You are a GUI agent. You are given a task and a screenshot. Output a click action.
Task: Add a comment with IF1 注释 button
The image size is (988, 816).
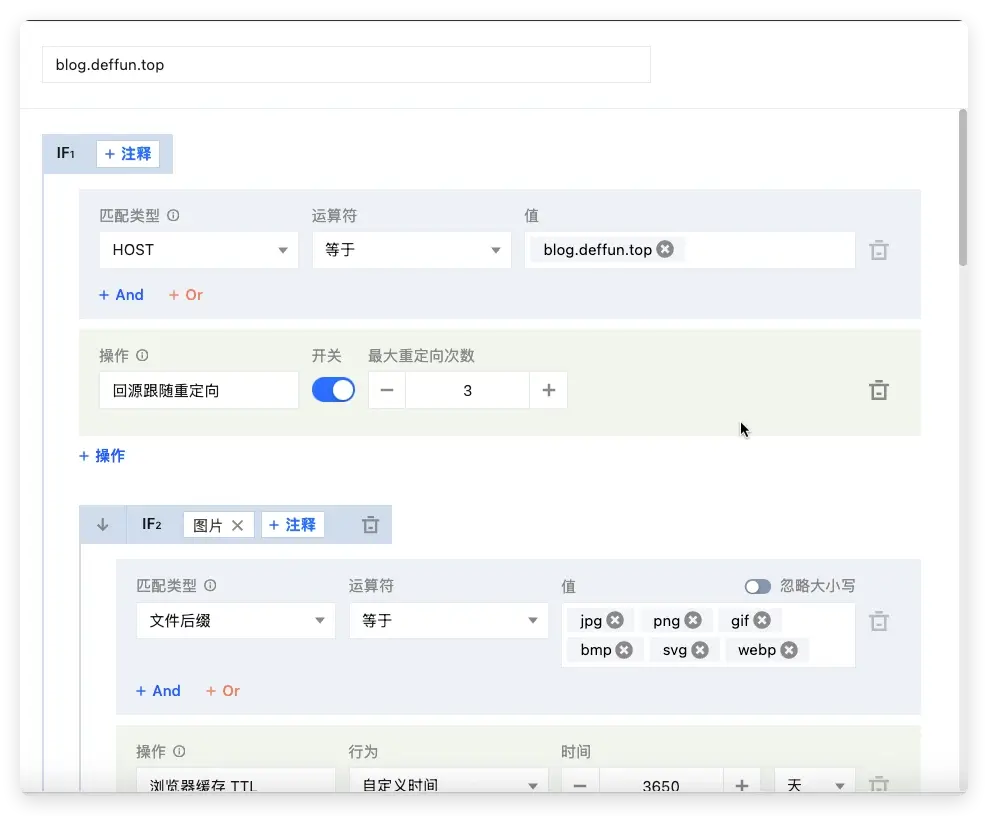coord(128,154)
